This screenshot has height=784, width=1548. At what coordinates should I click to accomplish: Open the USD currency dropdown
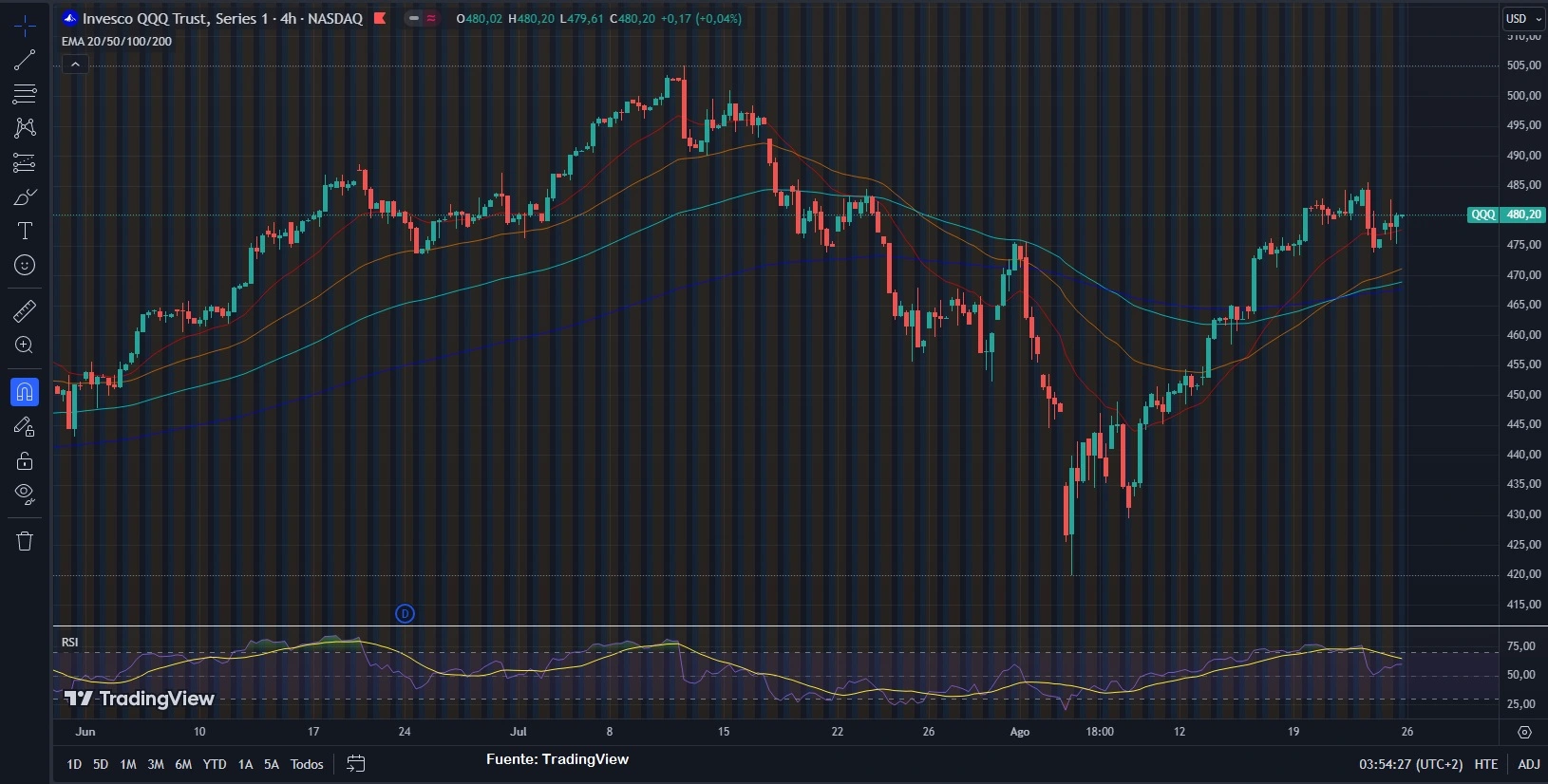click(1523, 19)
